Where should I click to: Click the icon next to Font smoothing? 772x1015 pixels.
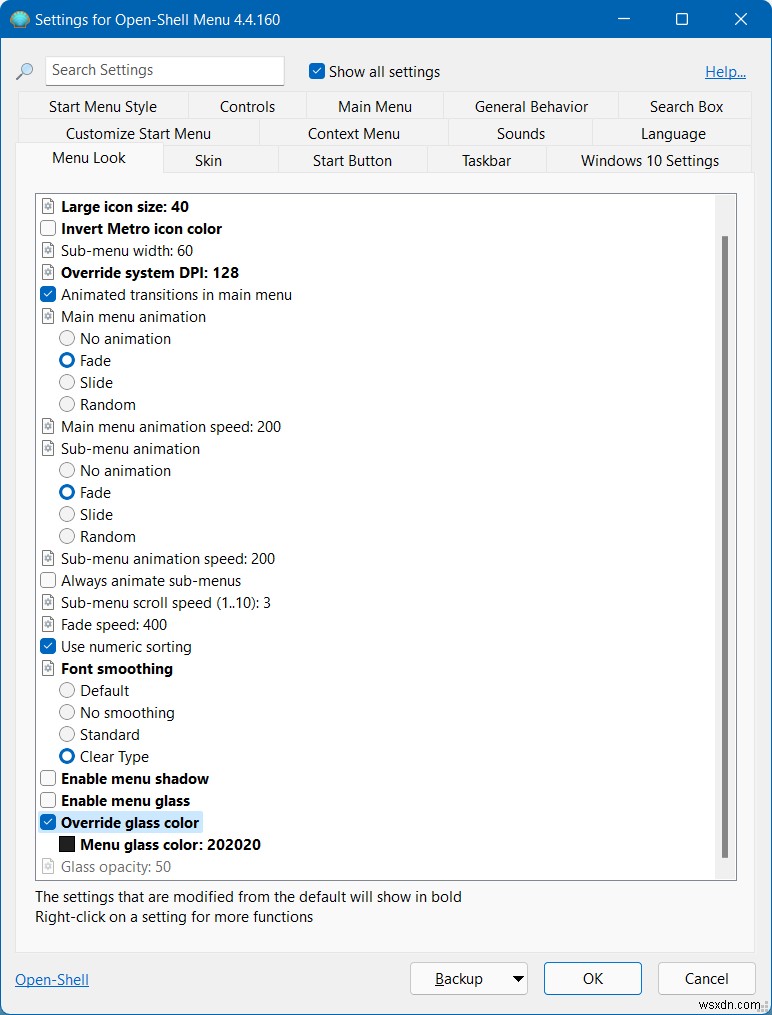[48, 669]
